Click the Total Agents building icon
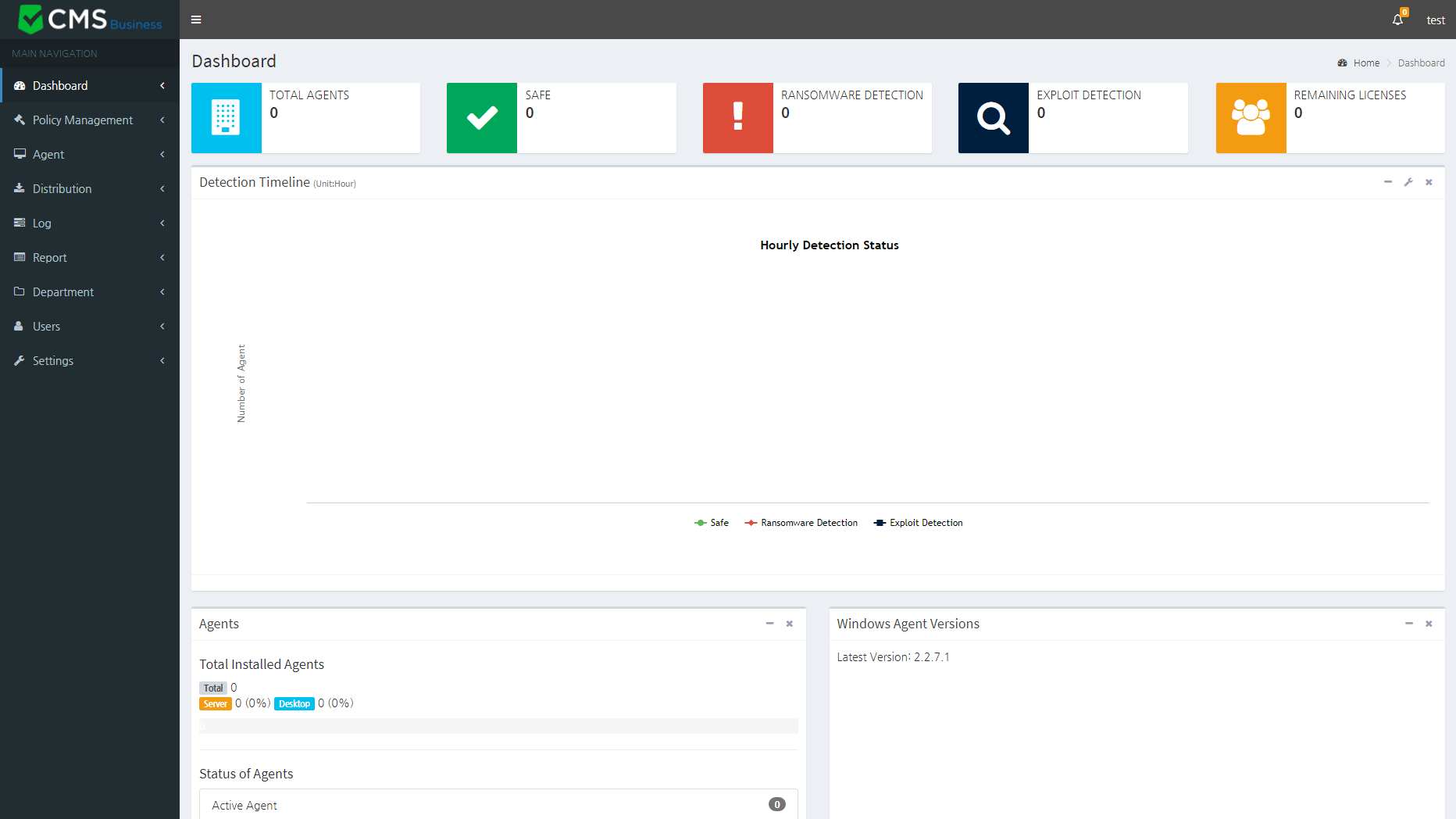 point(226,118)
